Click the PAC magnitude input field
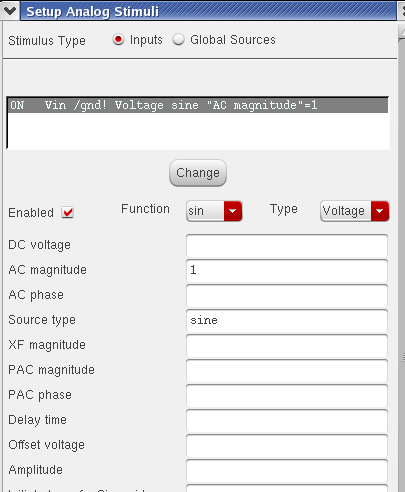Viewport: 405px width, 492px height. [x=287, y=371]
